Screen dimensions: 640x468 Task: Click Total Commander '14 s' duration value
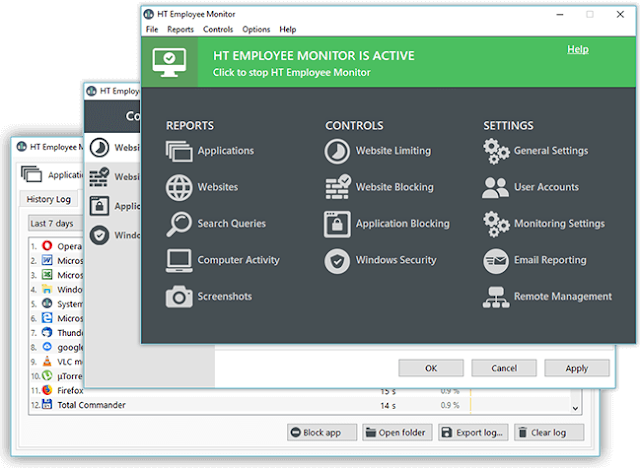[388, 406]
